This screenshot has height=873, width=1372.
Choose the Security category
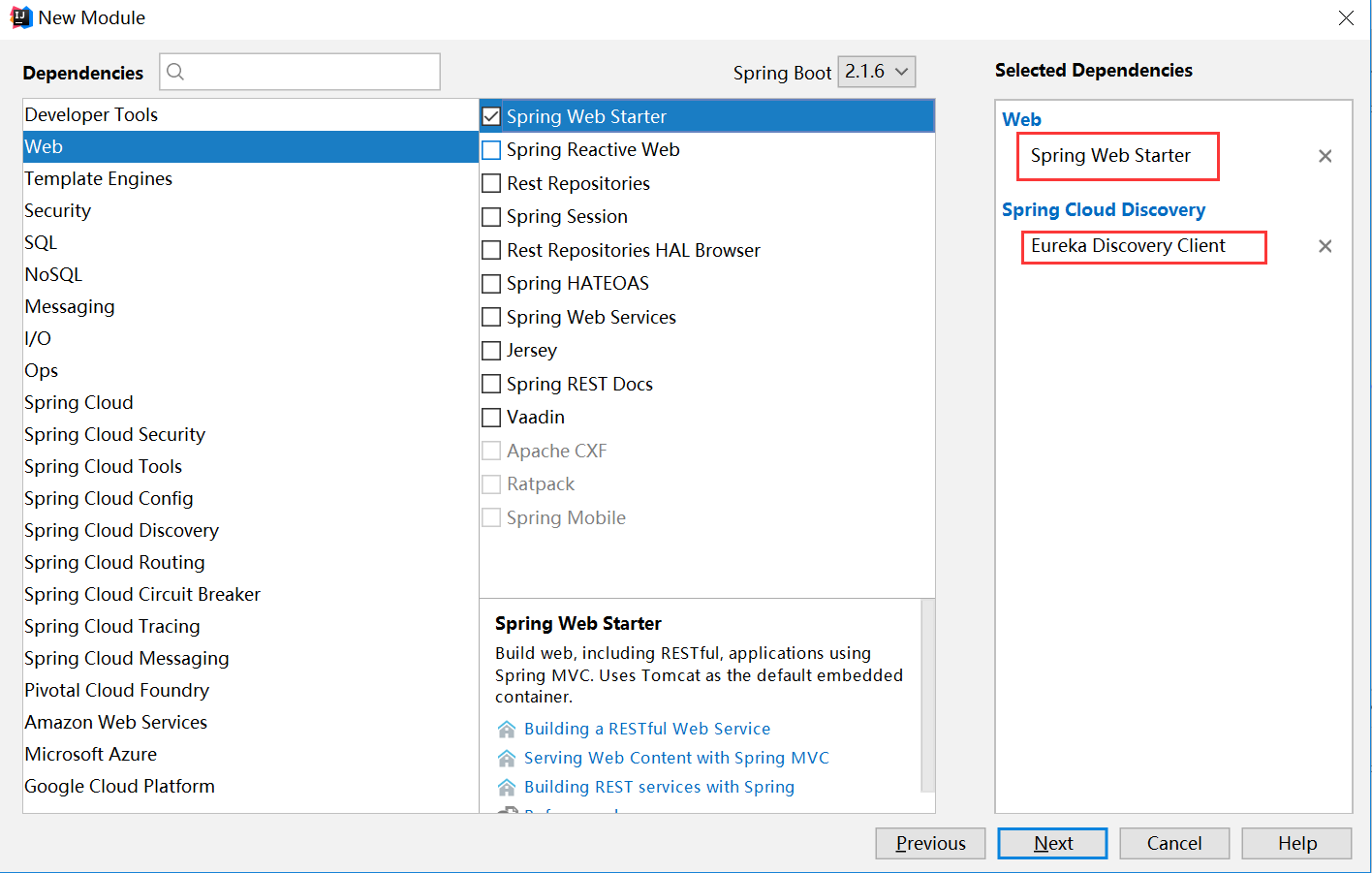coord(250,210)
